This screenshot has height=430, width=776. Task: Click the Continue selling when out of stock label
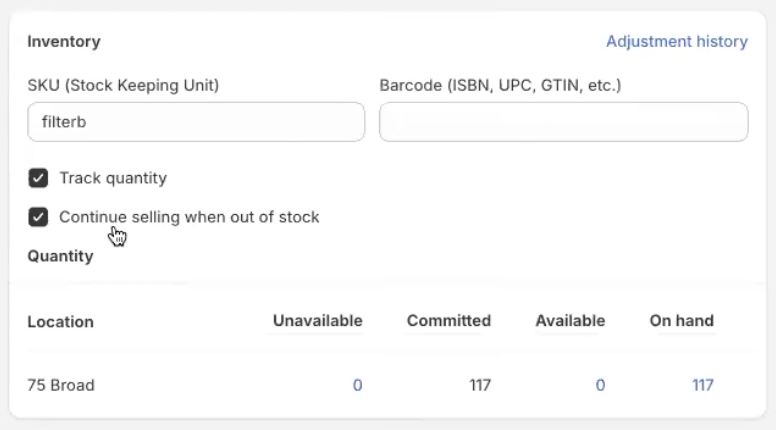[x=189, y=217]
